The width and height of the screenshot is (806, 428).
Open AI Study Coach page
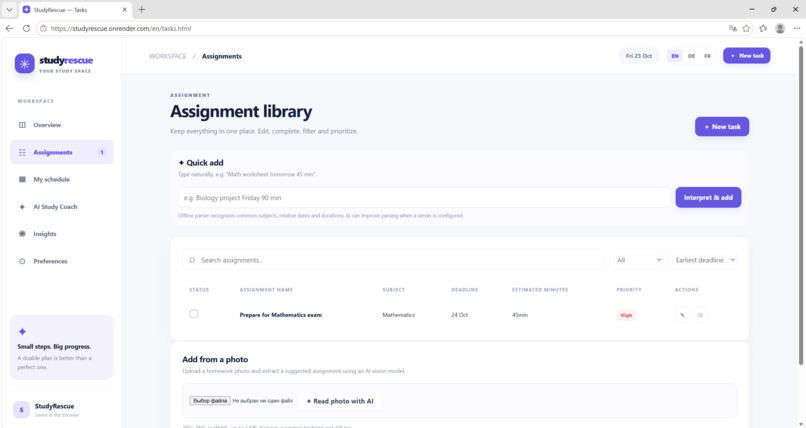(x=62, y=207)
